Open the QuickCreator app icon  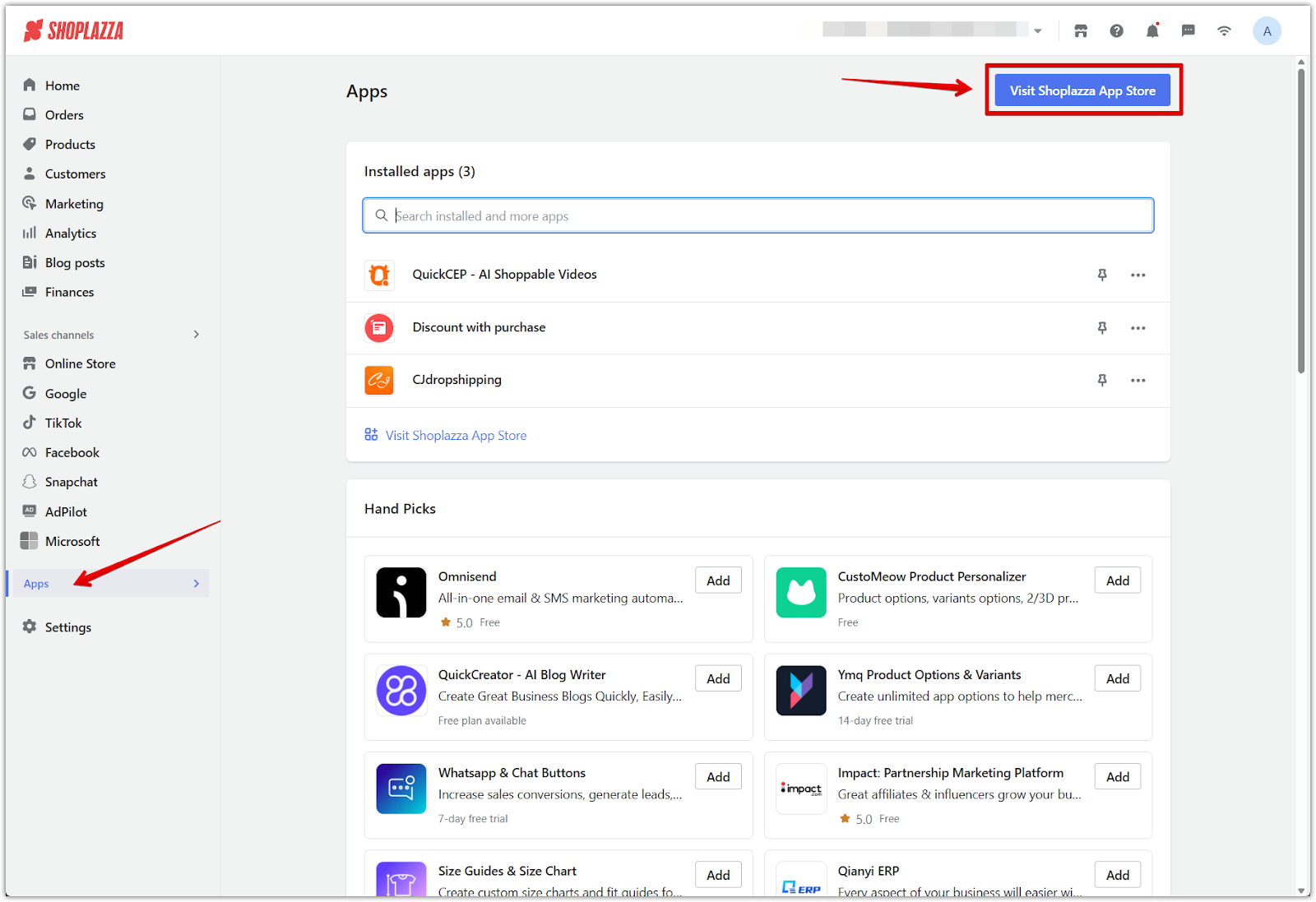pos(401,691)
